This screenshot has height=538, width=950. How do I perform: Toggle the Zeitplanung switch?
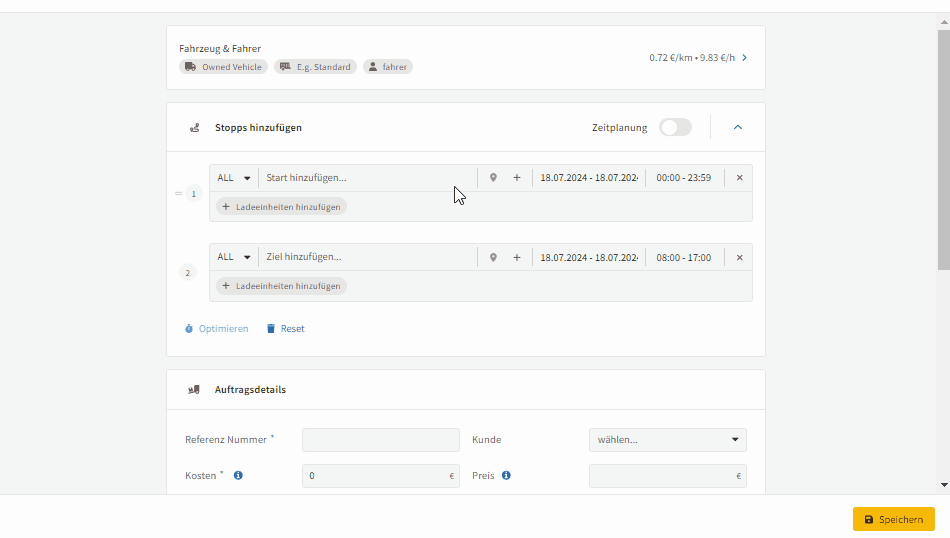[675, 127]
